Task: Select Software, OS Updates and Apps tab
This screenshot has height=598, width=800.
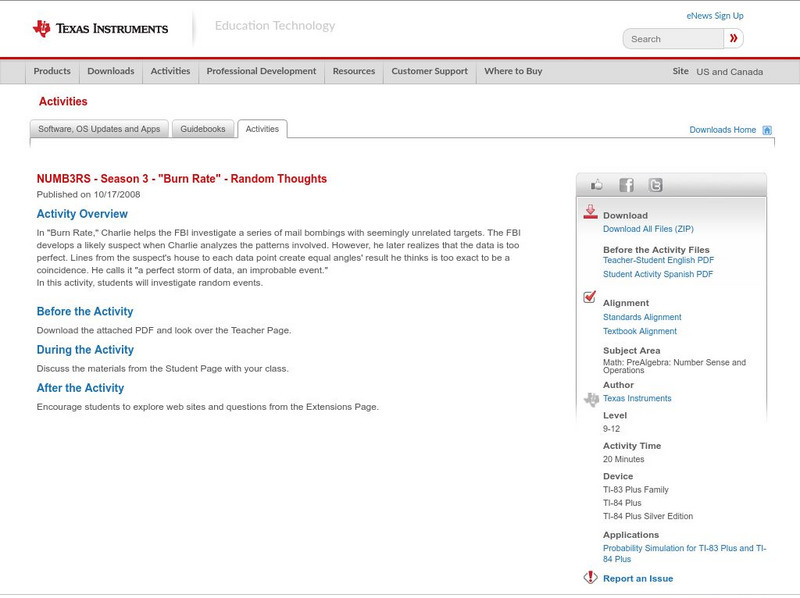Action: click(99, 129)
